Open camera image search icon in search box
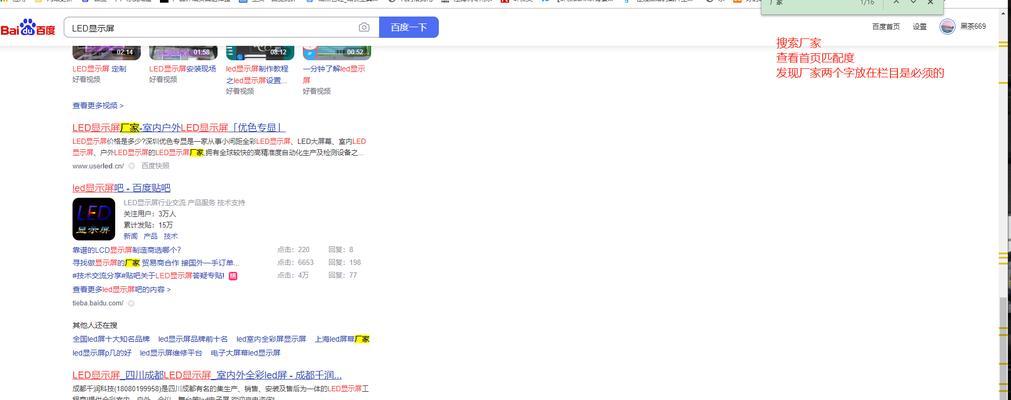 click(x=364, y=28)
